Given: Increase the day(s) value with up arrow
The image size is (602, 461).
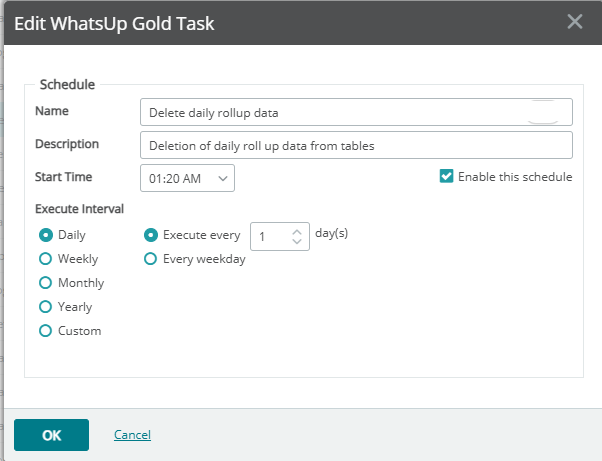Looking at the screenshot, I should click(x=297, y=232).
